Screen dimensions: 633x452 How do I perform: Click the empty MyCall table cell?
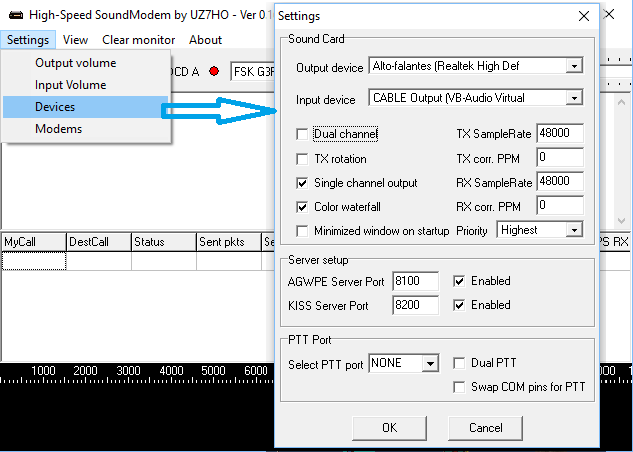tap(34, 261)
